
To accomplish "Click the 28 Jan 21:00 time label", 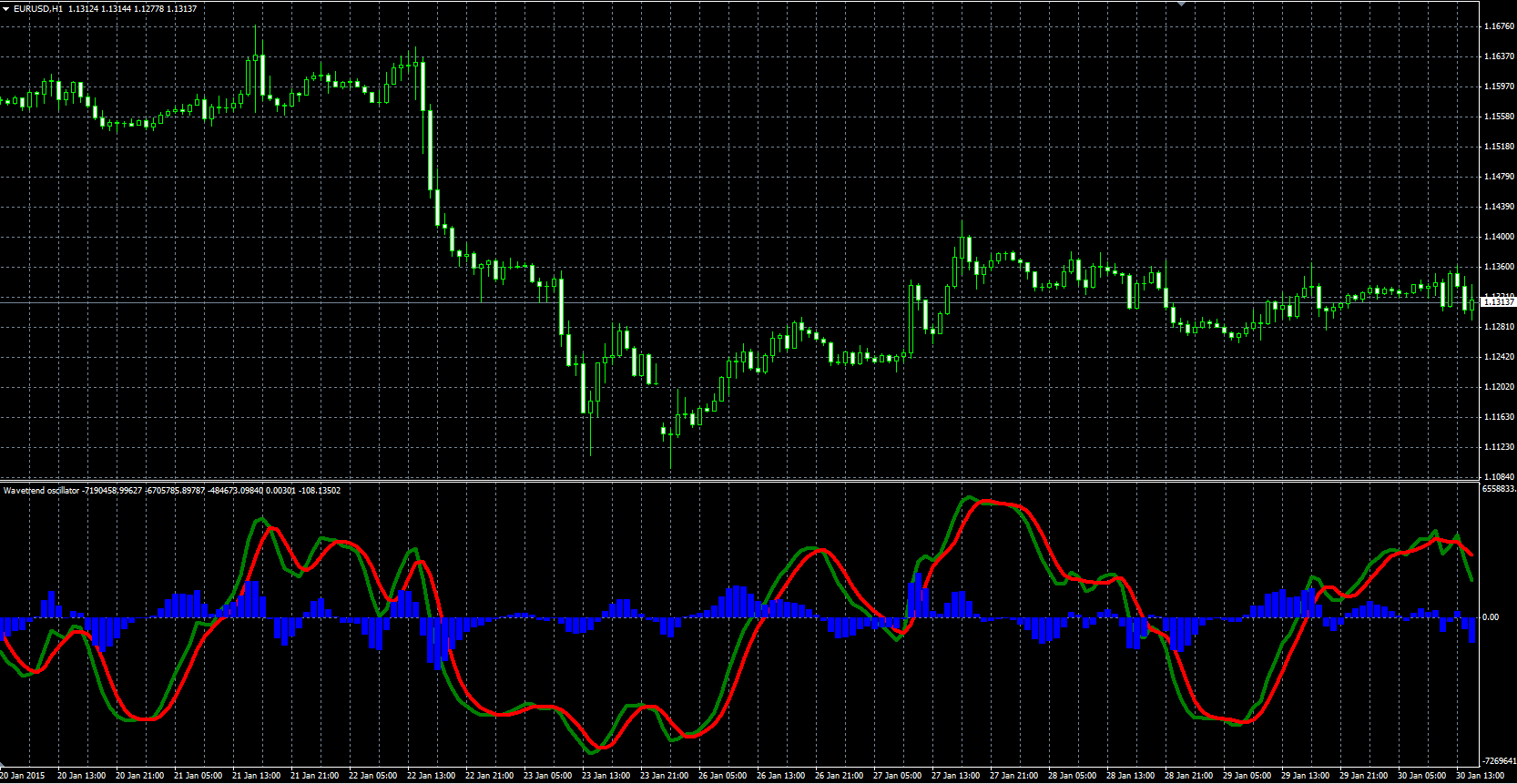I will coord(1188,776).
